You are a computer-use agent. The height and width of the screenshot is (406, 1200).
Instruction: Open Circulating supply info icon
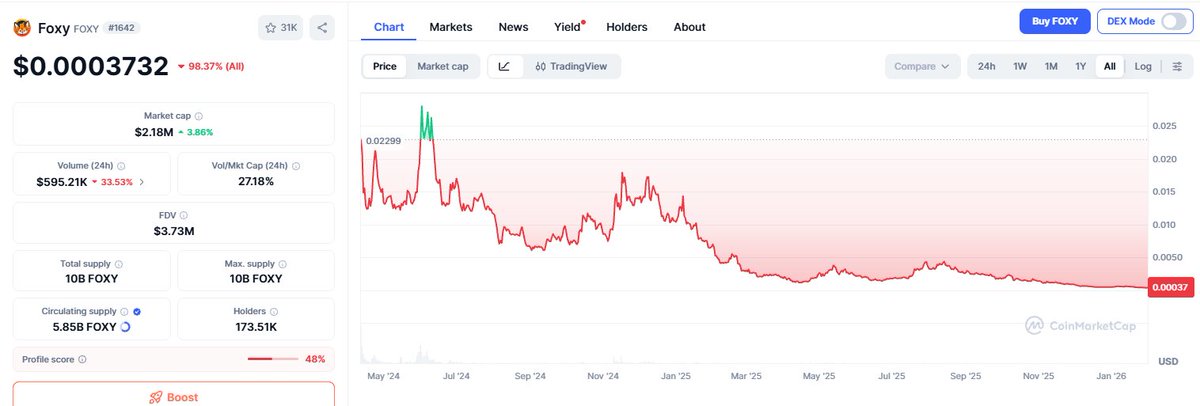tap(124, 311)
